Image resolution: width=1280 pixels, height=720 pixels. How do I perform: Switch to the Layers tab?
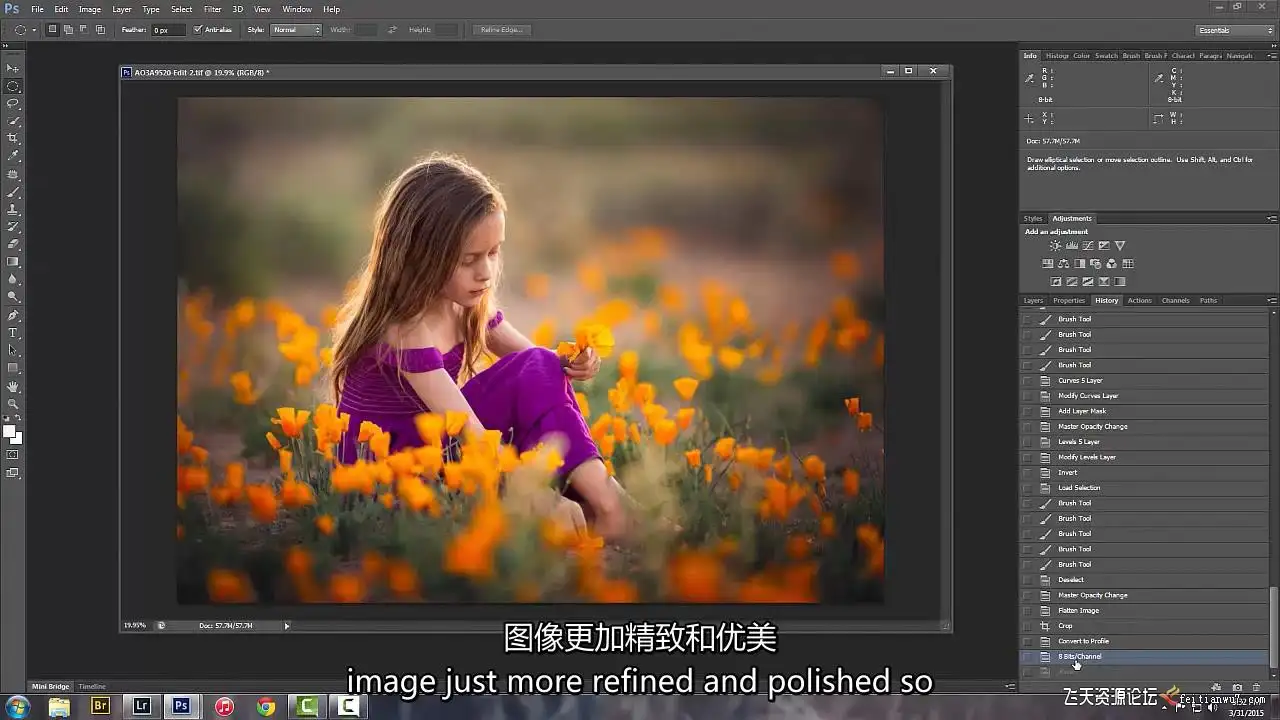(1033, 300)
